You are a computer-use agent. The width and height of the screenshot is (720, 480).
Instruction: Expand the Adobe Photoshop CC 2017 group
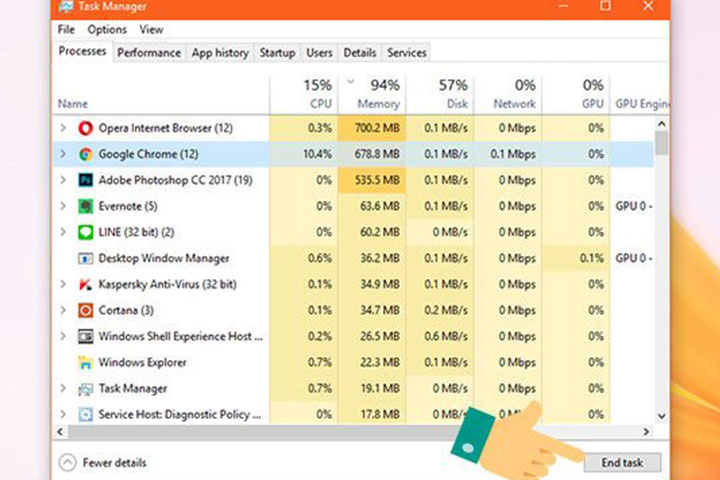pyautogui.click(x=63, y=180)
